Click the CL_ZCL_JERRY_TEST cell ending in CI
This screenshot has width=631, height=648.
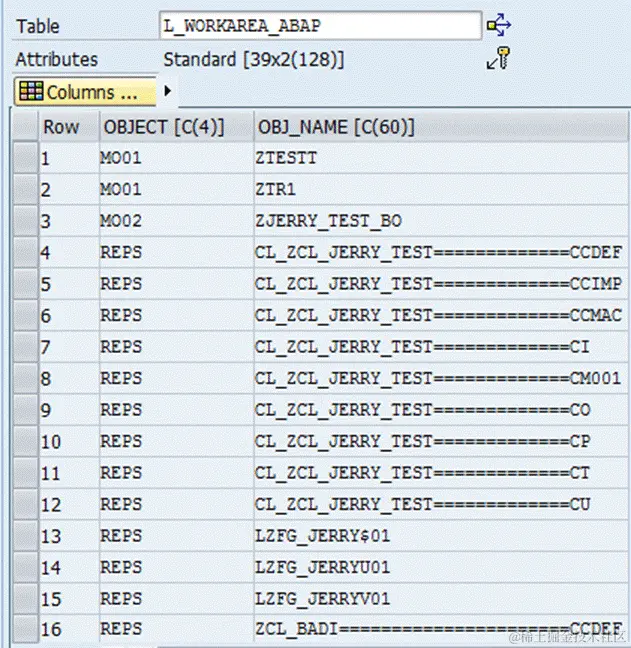click(x=441, y=347)
